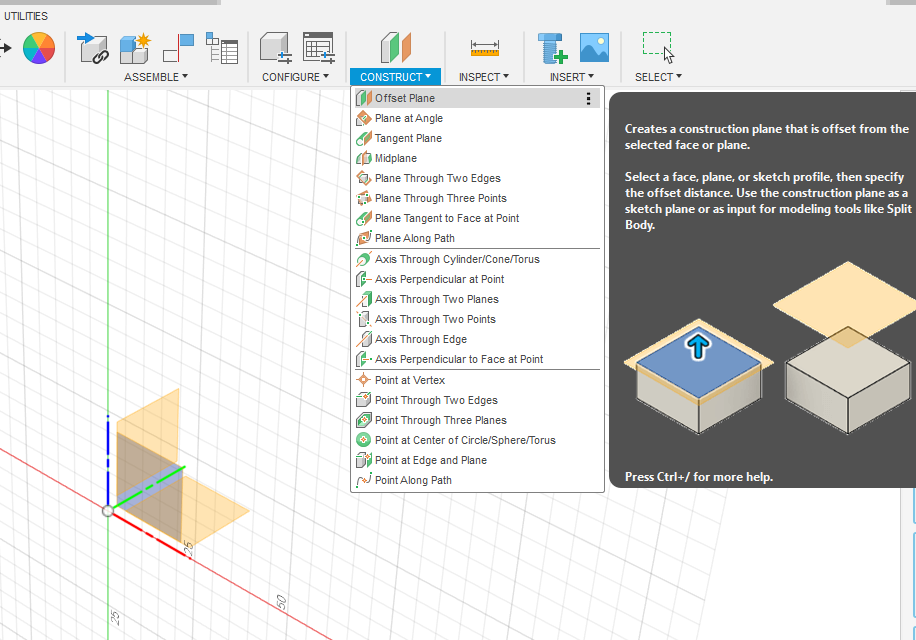Click the Offset Plane toolbar icon
This screenshot has height=640, width=916.
coord(395,47)
